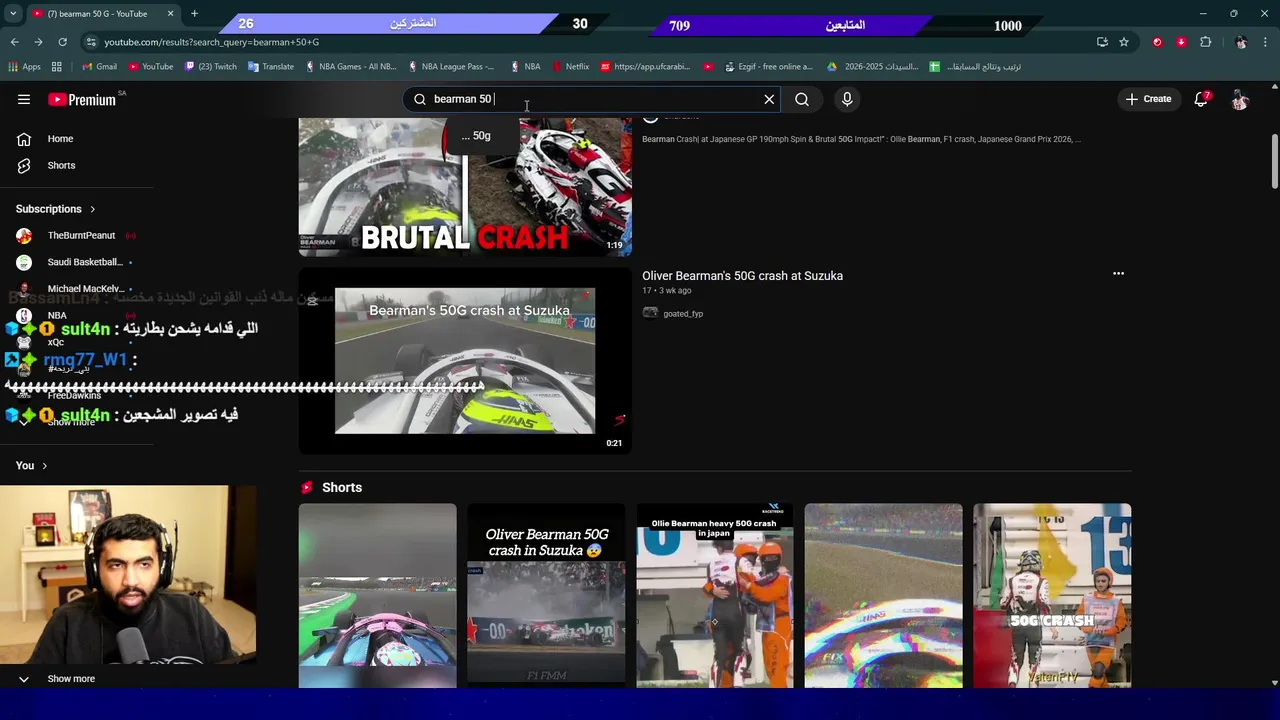Open Chrome three-dot menu
The height and width of the screenshot is (720, 1280).
coord(1266,42)
